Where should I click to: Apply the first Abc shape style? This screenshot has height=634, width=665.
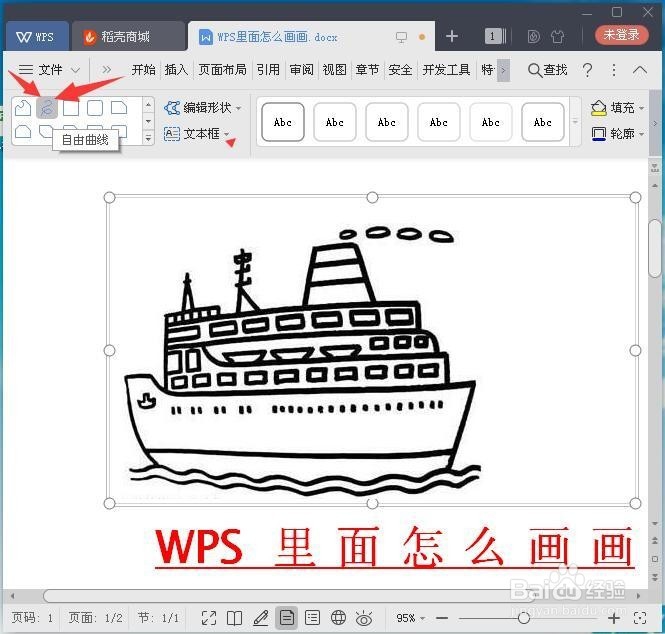(x=283, y=122)
